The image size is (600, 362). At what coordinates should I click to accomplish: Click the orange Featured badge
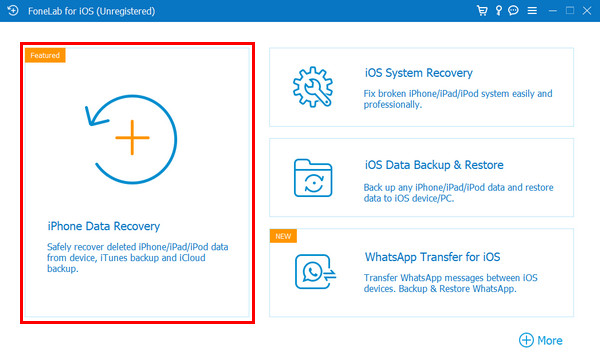tap(45, 55)
